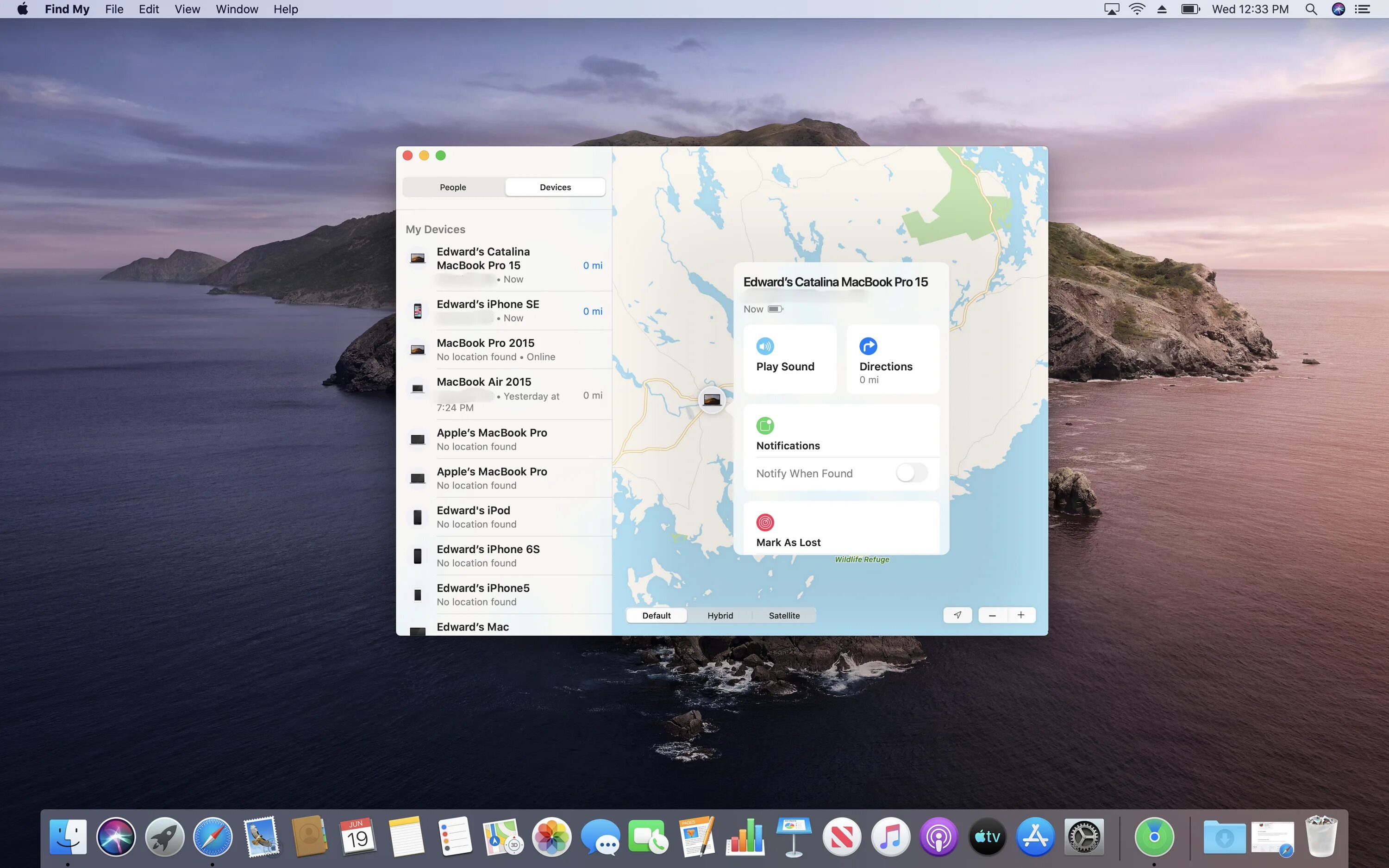The image size is (1389, 868).
Task: Click the Mark As Lost icon
Action: point(765,522)
